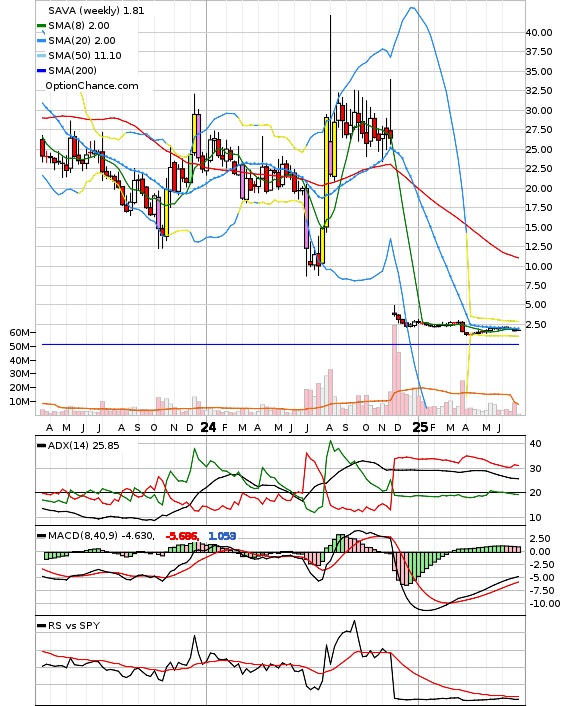Click the -10.00 MACD axis label

coord(544,604)
